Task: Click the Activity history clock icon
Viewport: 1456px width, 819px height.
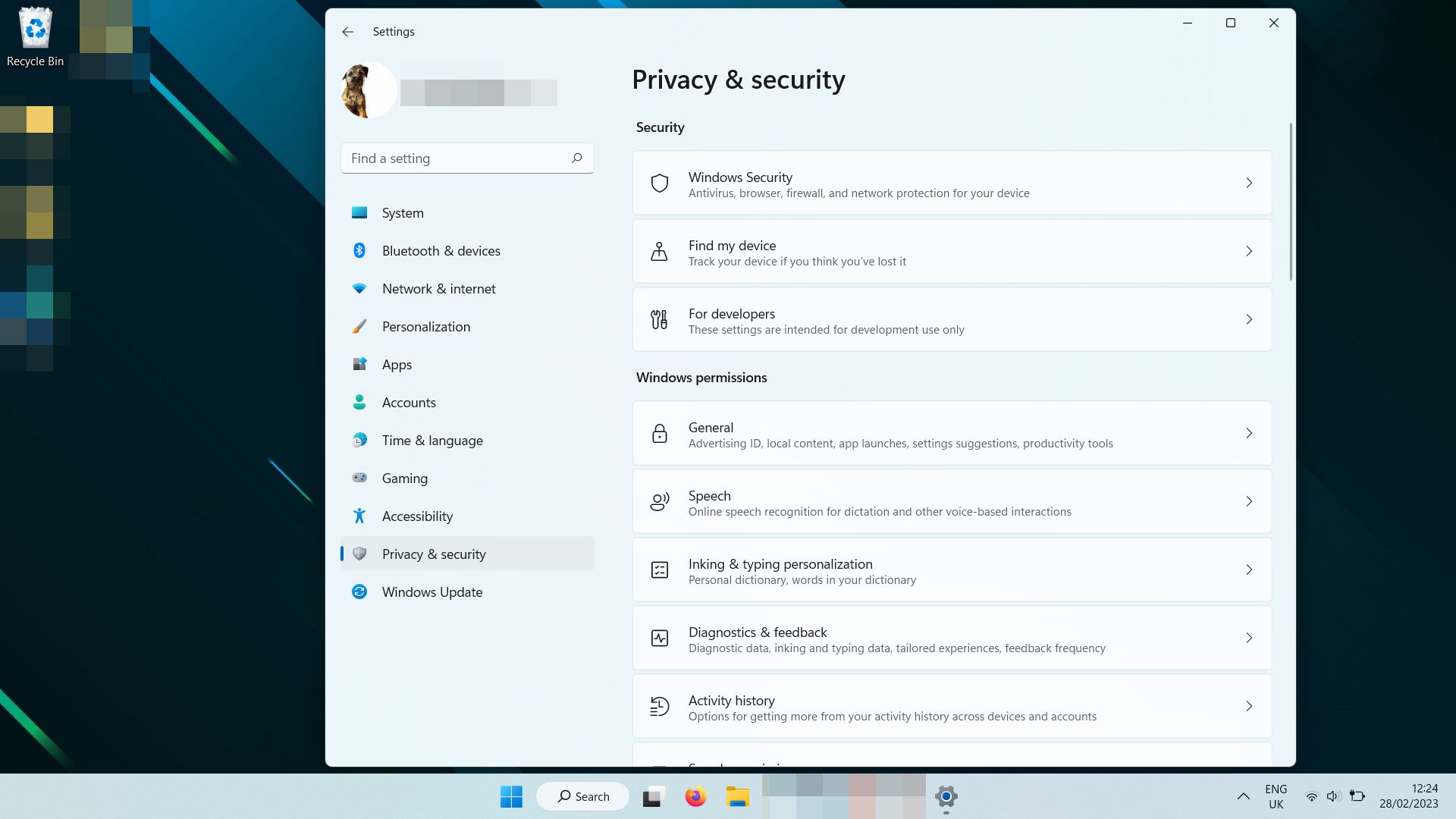Action: click(x=660, y=706)
